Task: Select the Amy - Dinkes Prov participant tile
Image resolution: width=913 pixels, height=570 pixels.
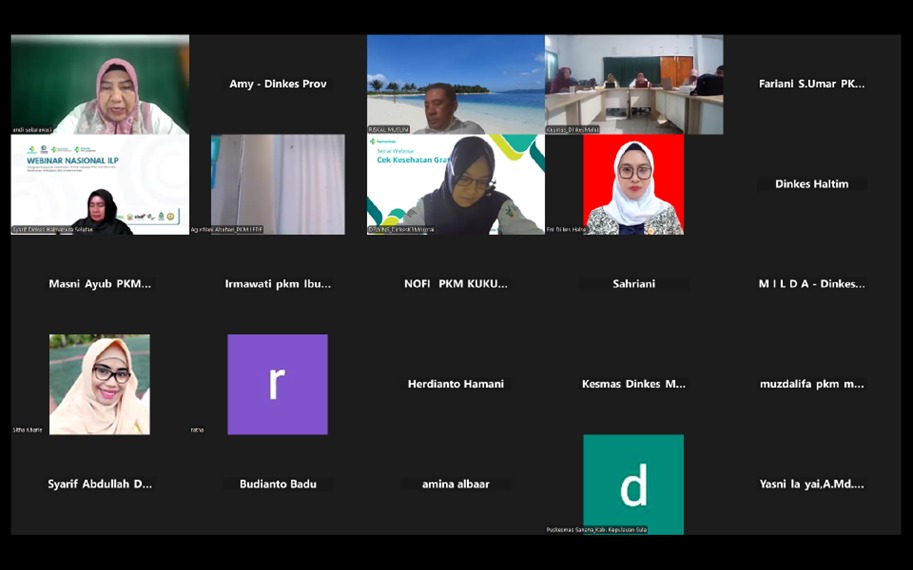Action: point(277,84)
